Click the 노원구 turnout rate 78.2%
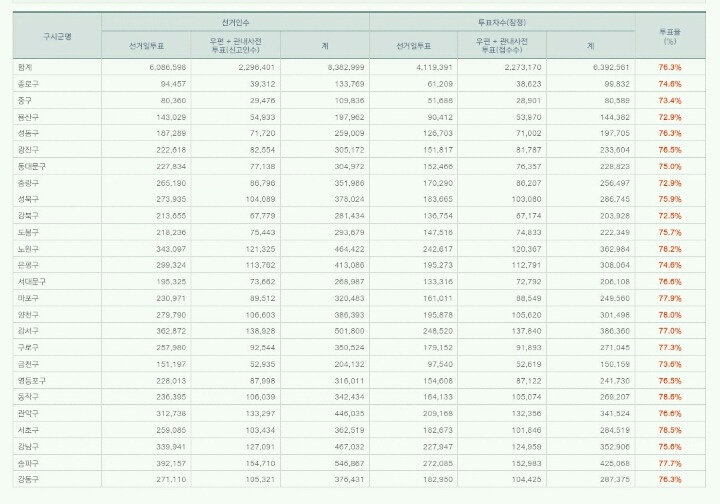Image resolution: width=720 pixels, height=504 pixels. (x=670, y=249)
